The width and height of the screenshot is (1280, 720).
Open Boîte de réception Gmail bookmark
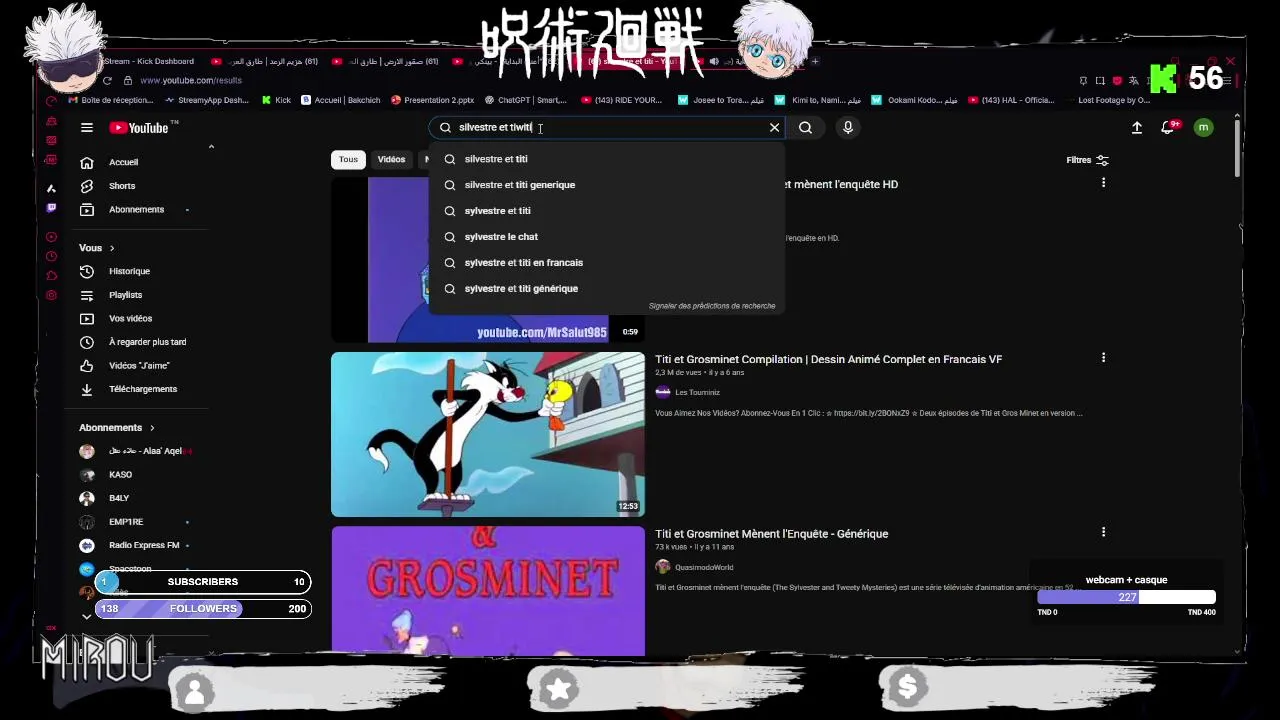110,100
